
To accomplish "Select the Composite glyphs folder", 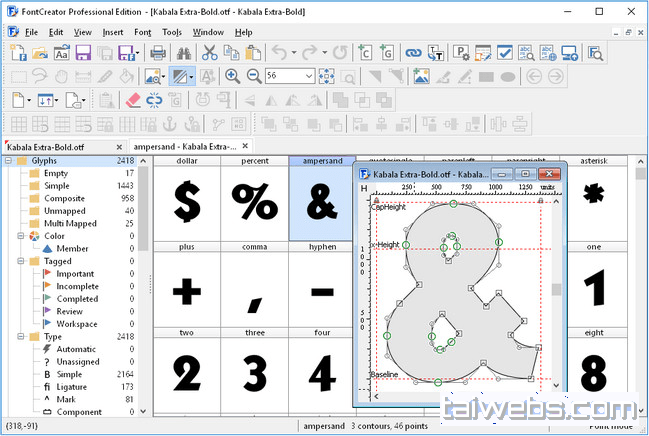I will click(x=64, y=198).
